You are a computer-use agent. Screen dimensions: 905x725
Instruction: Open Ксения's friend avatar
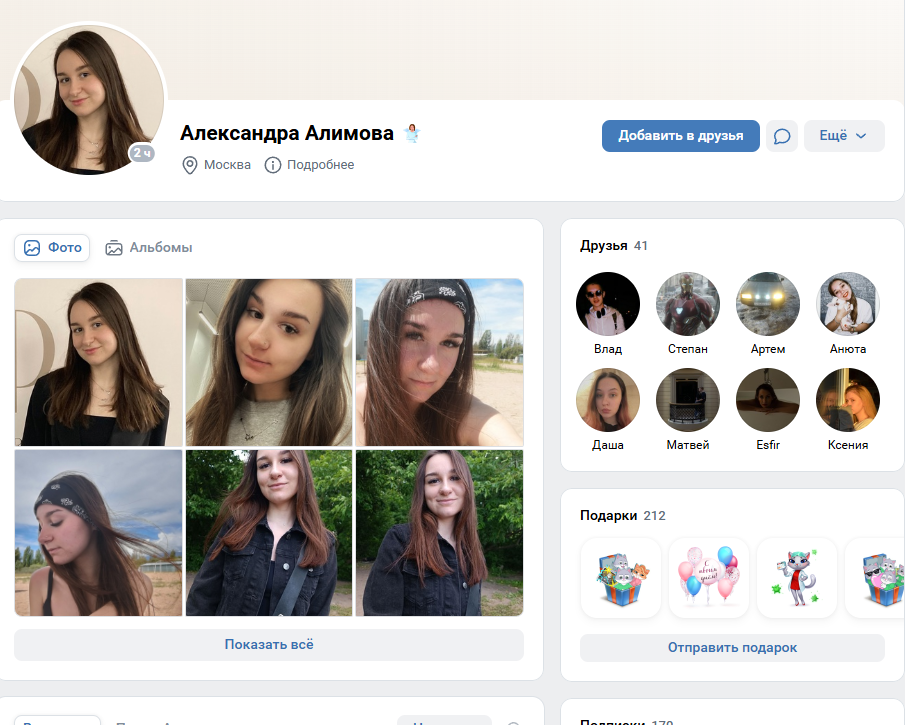point(848,400)
